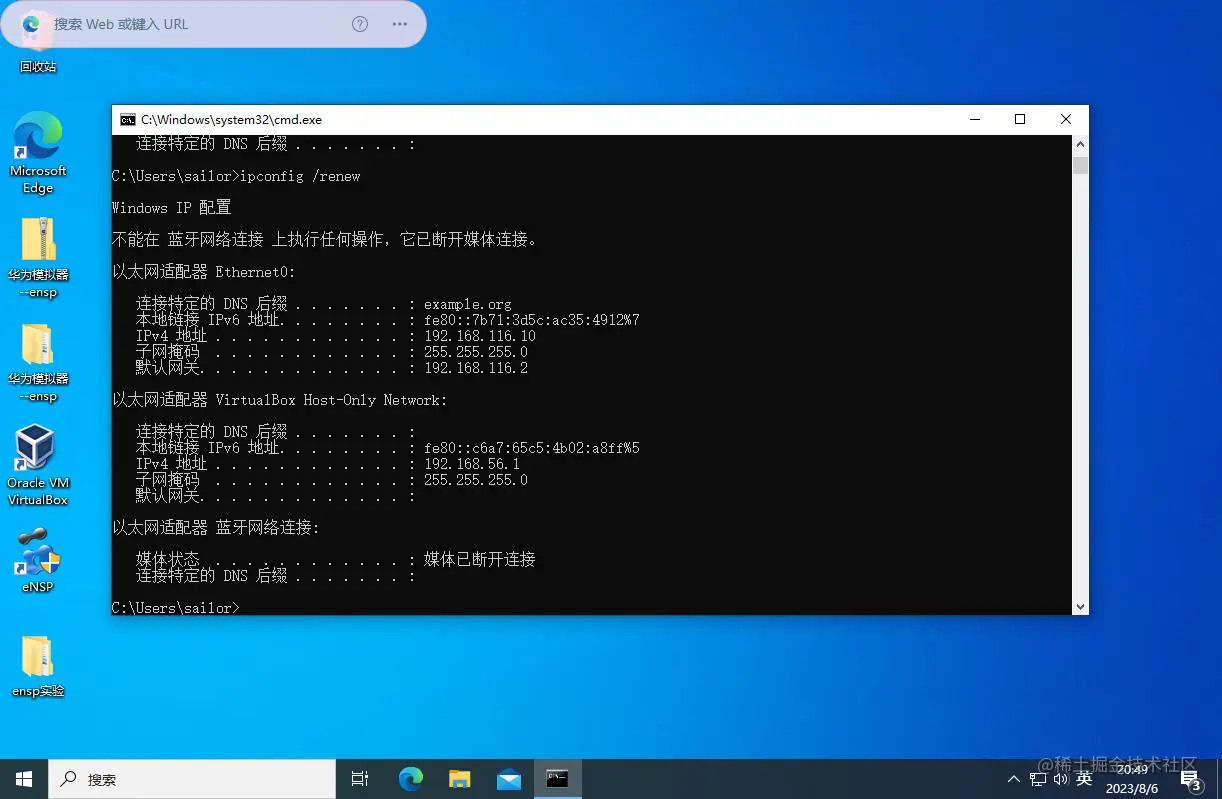
Task: Click the IPv4 address 192.168.56.1
Action: click(x=472, y=464)
